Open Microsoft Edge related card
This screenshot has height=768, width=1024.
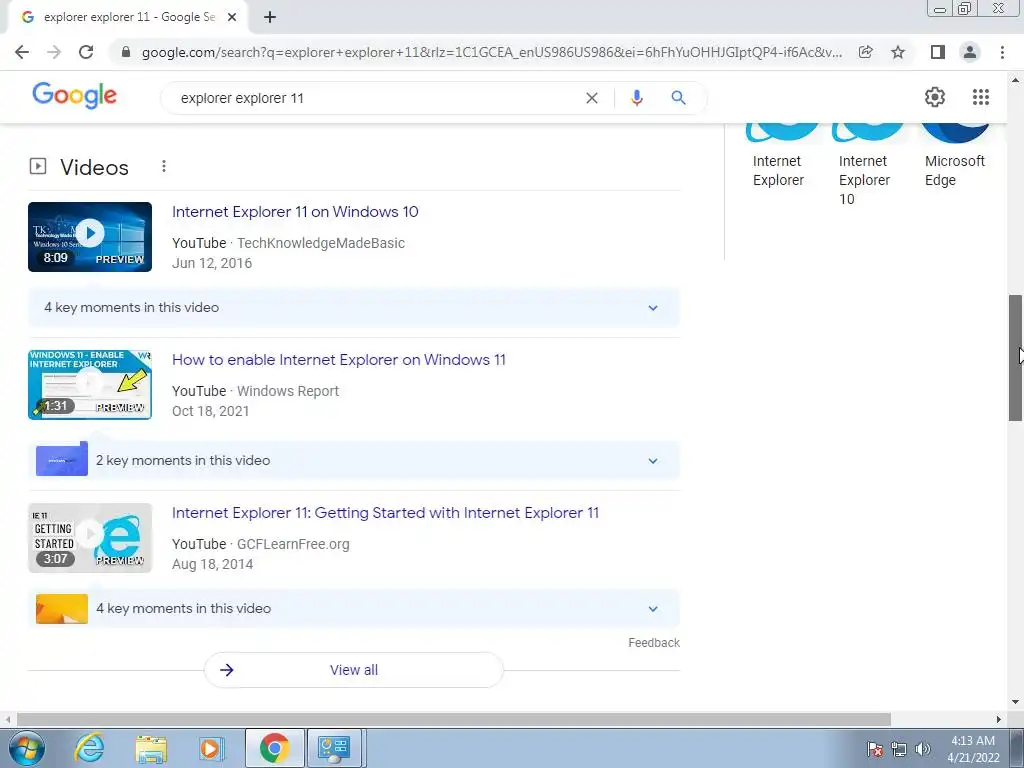pyautogui.click(x=954, y=157)
